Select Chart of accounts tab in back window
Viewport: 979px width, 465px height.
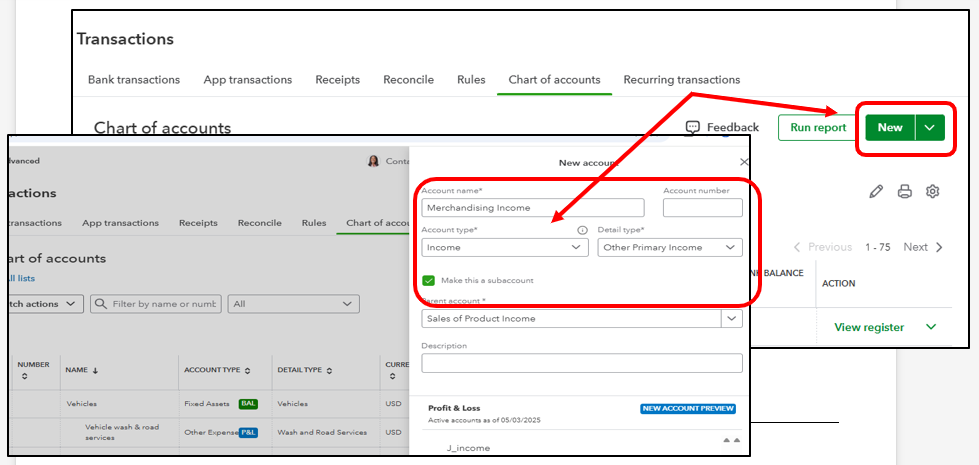554,80
